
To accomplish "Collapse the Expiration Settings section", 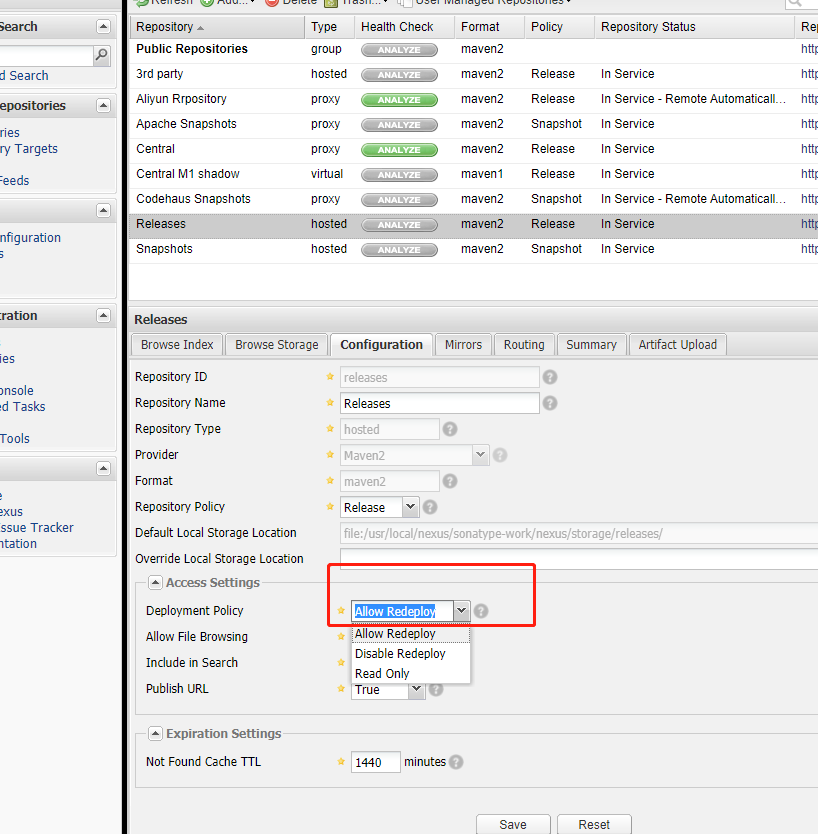I will pyautogui.click(x=155, y=734).
